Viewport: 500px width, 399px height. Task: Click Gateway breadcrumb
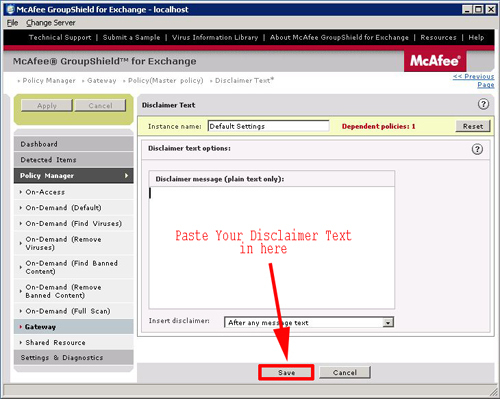point(102,80)
